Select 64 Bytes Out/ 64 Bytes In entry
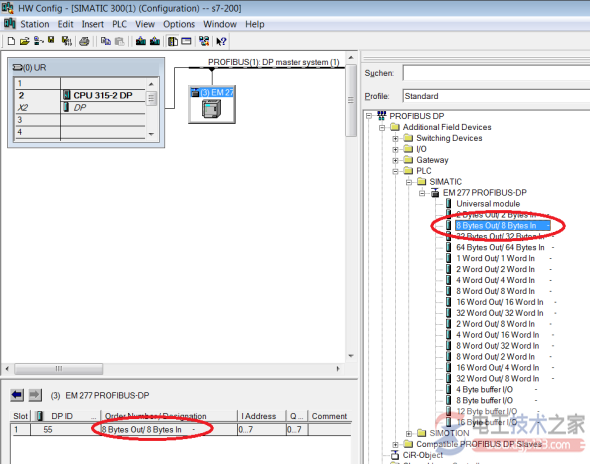The width and height of the screenshot is (590, 464). point(500,247)
